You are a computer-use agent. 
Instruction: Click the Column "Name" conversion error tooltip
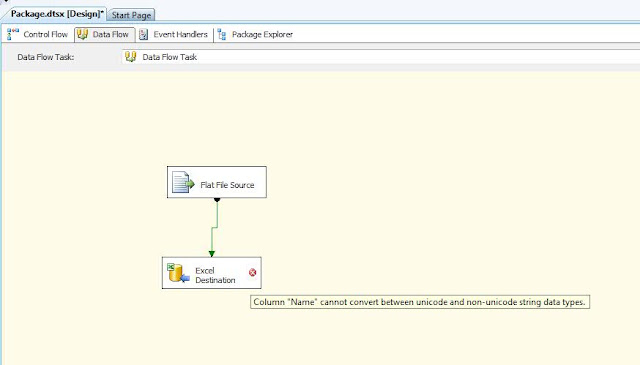click(420, 302)
